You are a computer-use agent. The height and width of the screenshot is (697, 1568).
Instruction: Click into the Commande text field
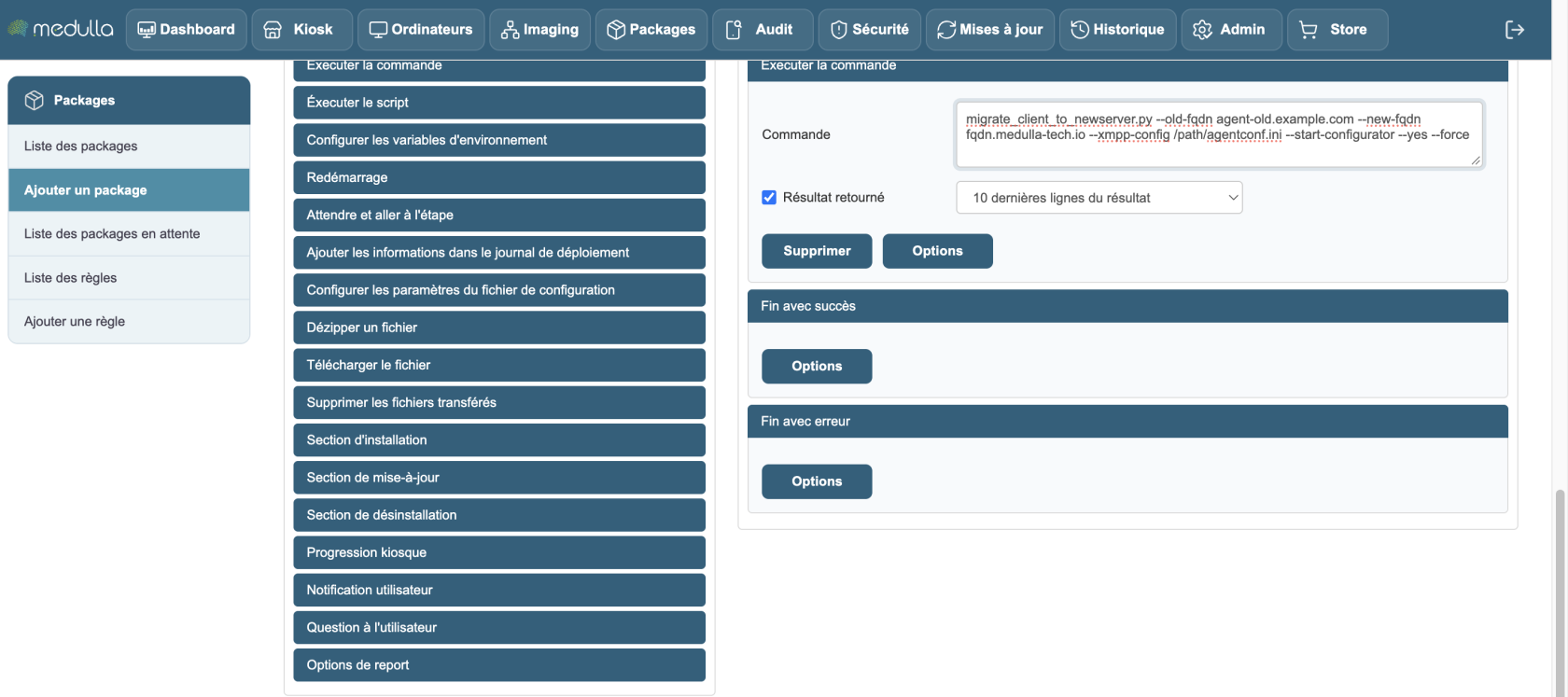[x=1219, y=134]
